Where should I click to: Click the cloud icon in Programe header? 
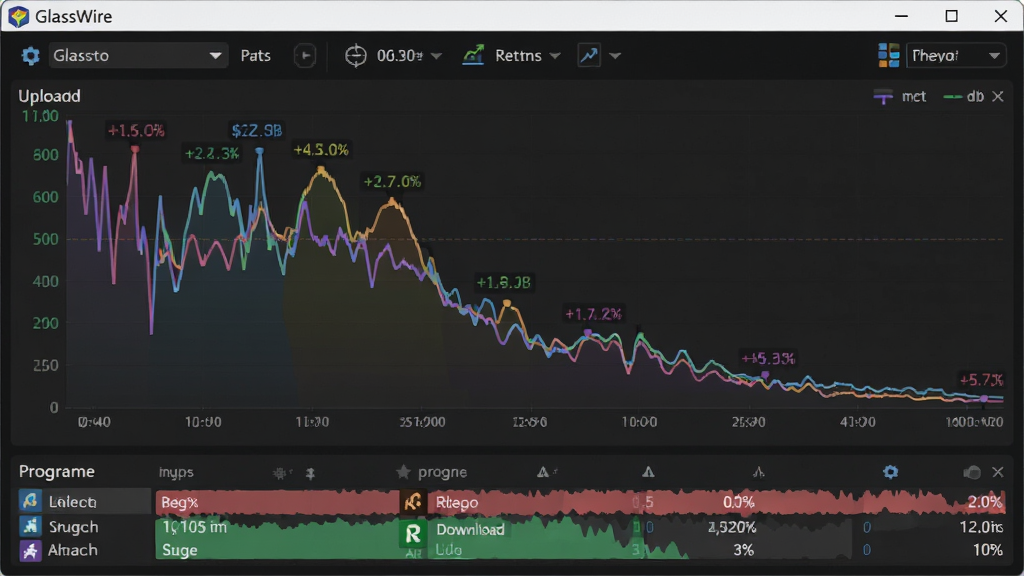pos(972,472)
